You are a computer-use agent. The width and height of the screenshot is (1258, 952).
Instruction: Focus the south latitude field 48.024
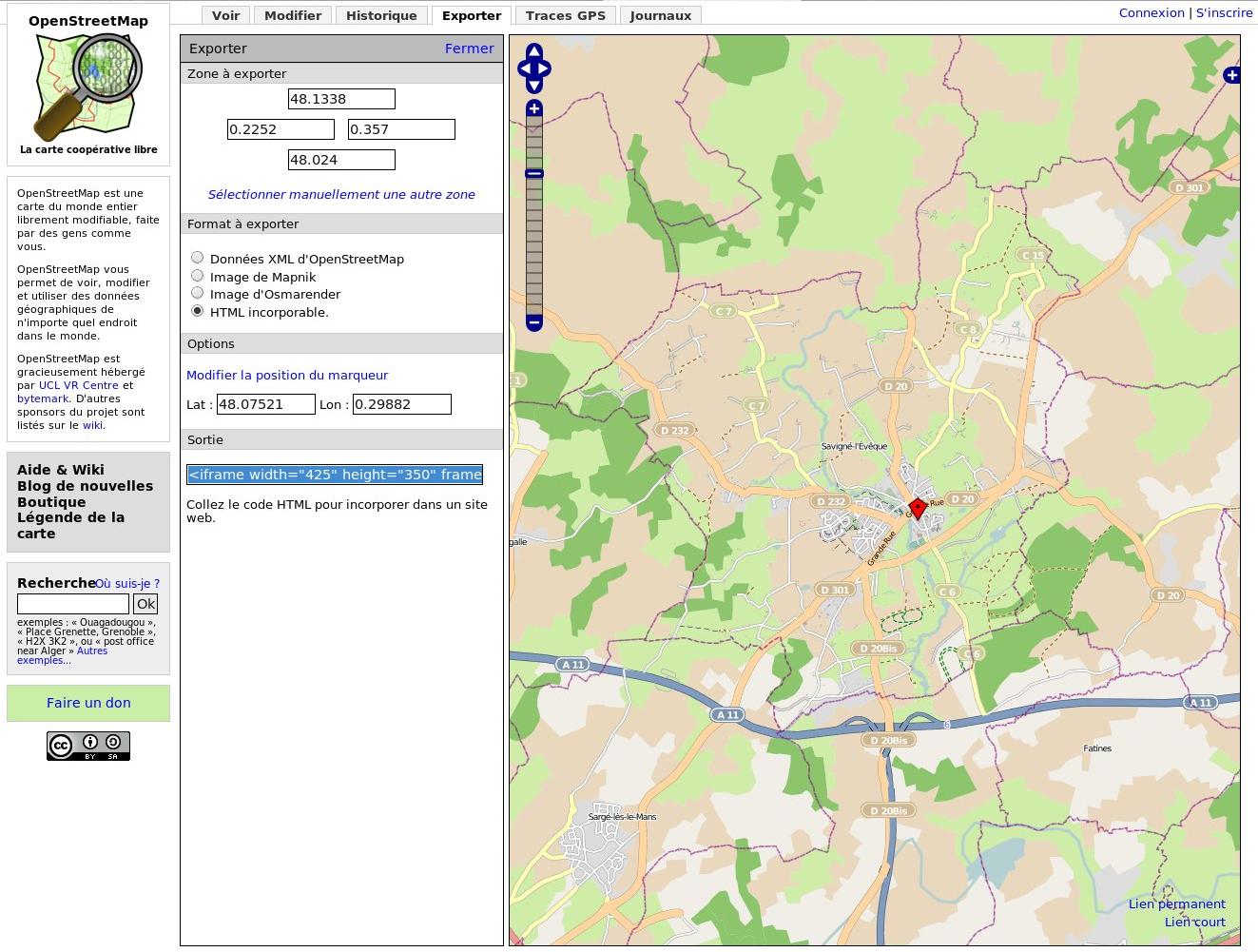pyautogui.click(x=341, y=160)
